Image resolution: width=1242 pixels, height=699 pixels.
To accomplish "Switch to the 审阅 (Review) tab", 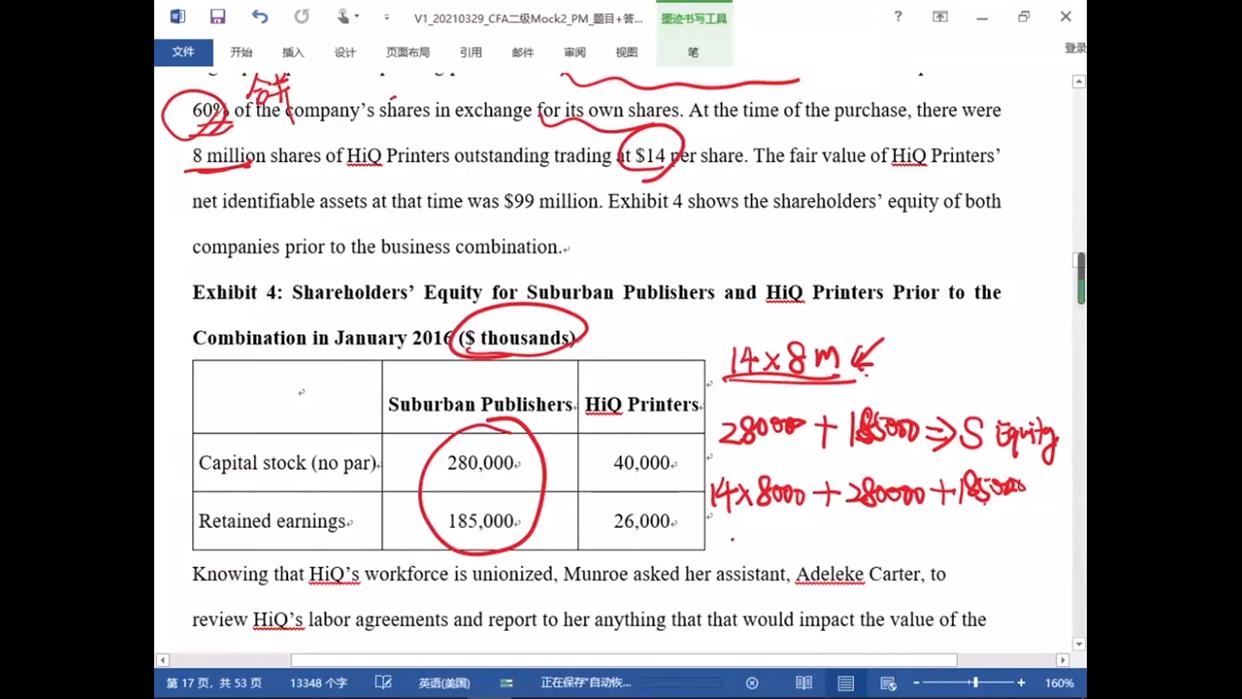I will (574, 52).
